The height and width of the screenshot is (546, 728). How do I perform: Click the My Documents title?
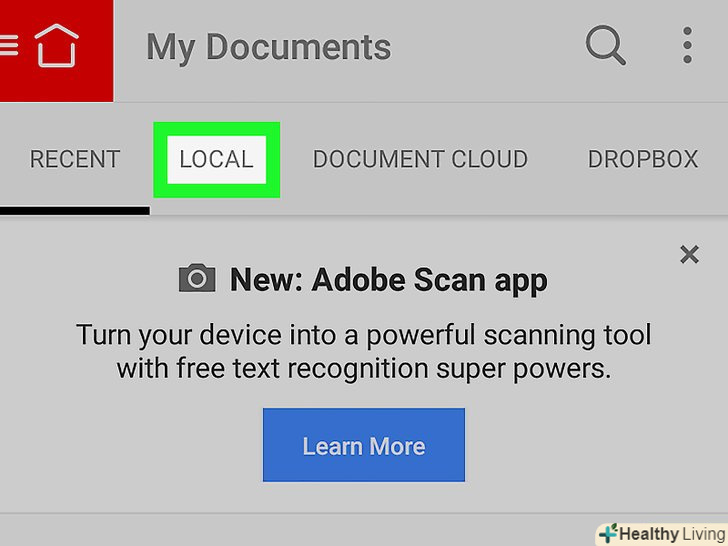tap(268, 47)
